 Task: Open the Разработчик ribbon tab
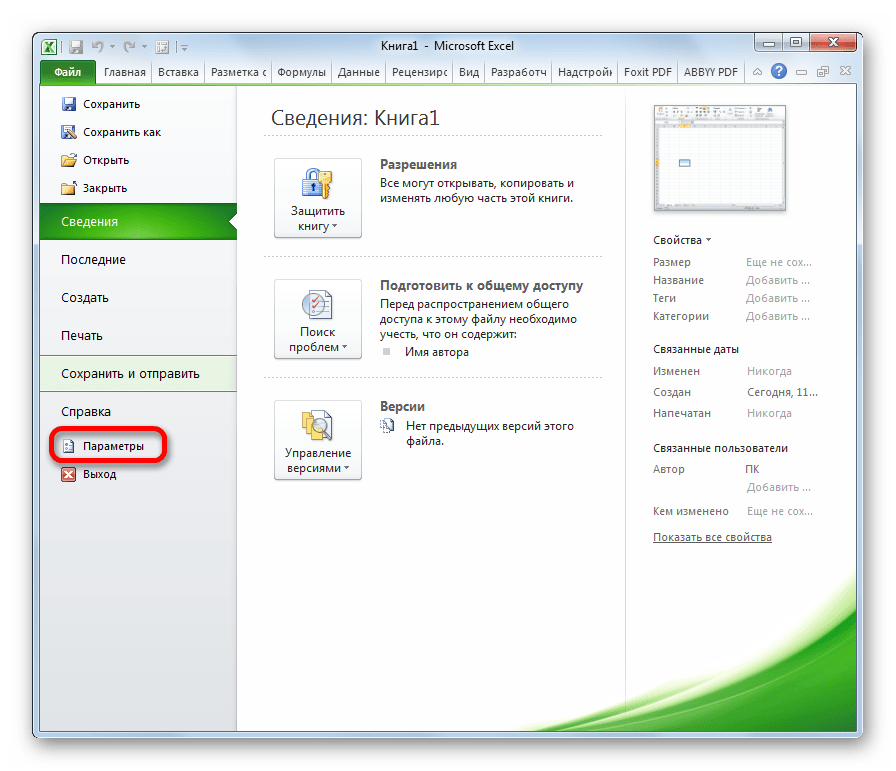[x=518, y=72]
